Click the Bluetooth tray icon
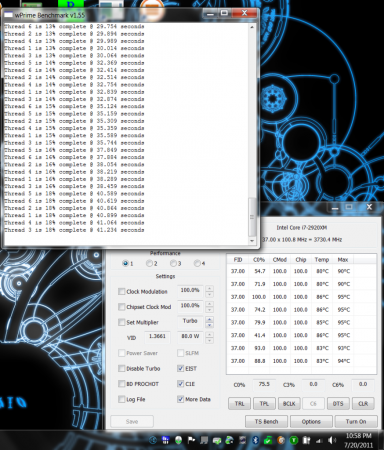384x450 pixels. [255, 440]
